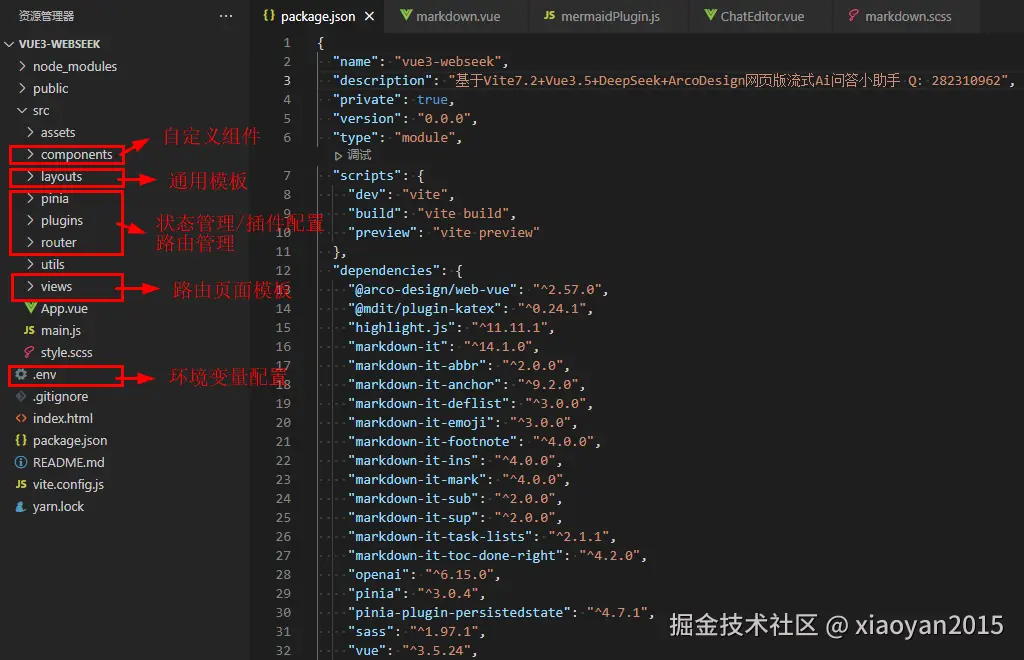This screenshot has height=660, width=1024.
Task: Open the explorer panel more actions ellipsis
Action: [x=226, y=16]
